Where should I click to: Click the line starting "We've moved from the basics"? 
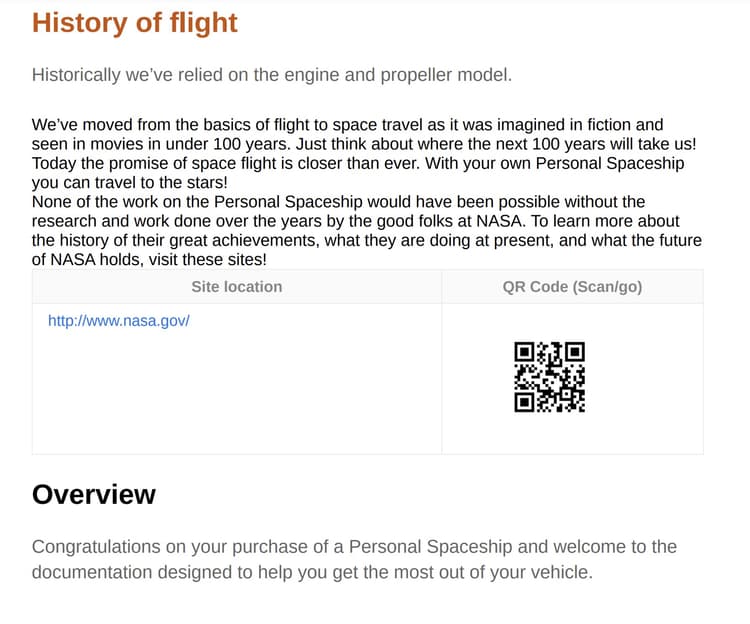(x=347, y=125)
